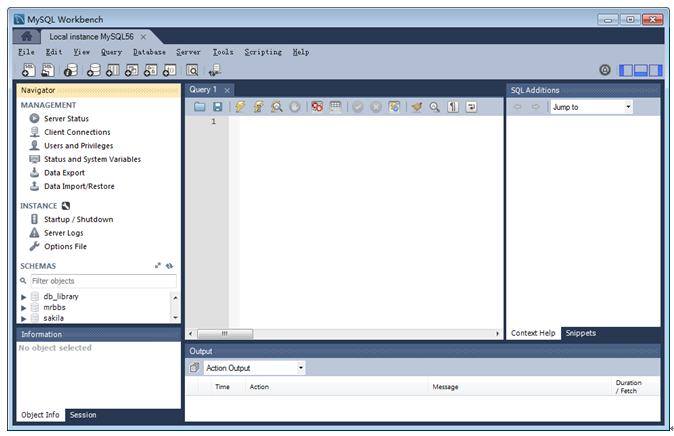
Task: Stop query execution icon
Action: (295, 107)
